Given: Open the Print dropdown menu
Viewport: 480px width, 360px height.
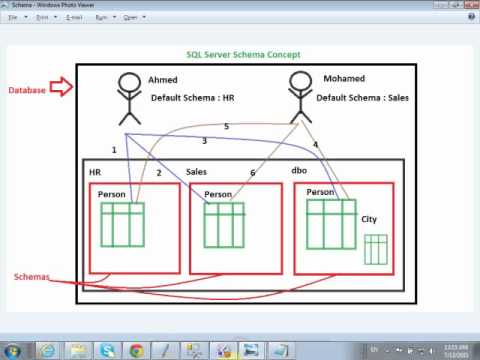Looking at the screenshot, I should click(x=46, y=17).
